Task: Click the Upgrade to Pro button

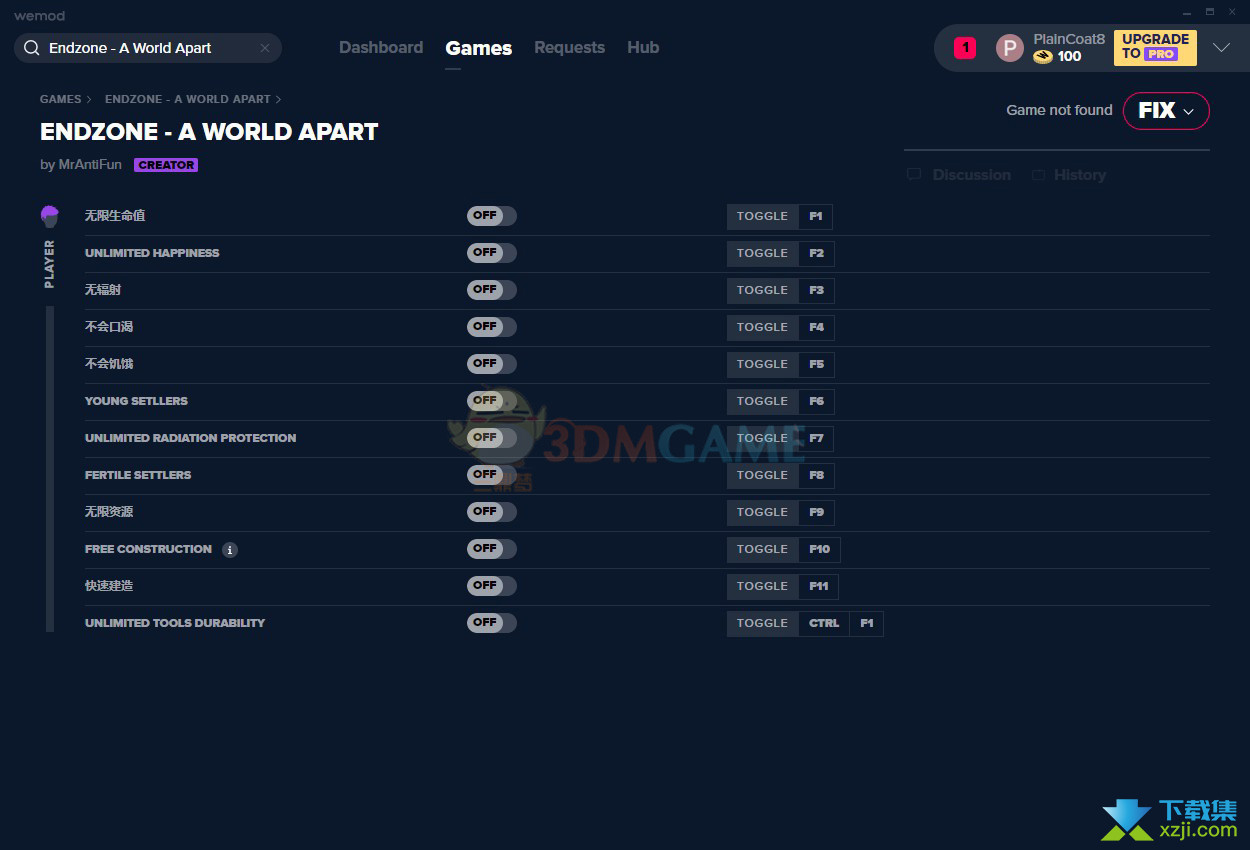Action: click(x=1155, y=47)
